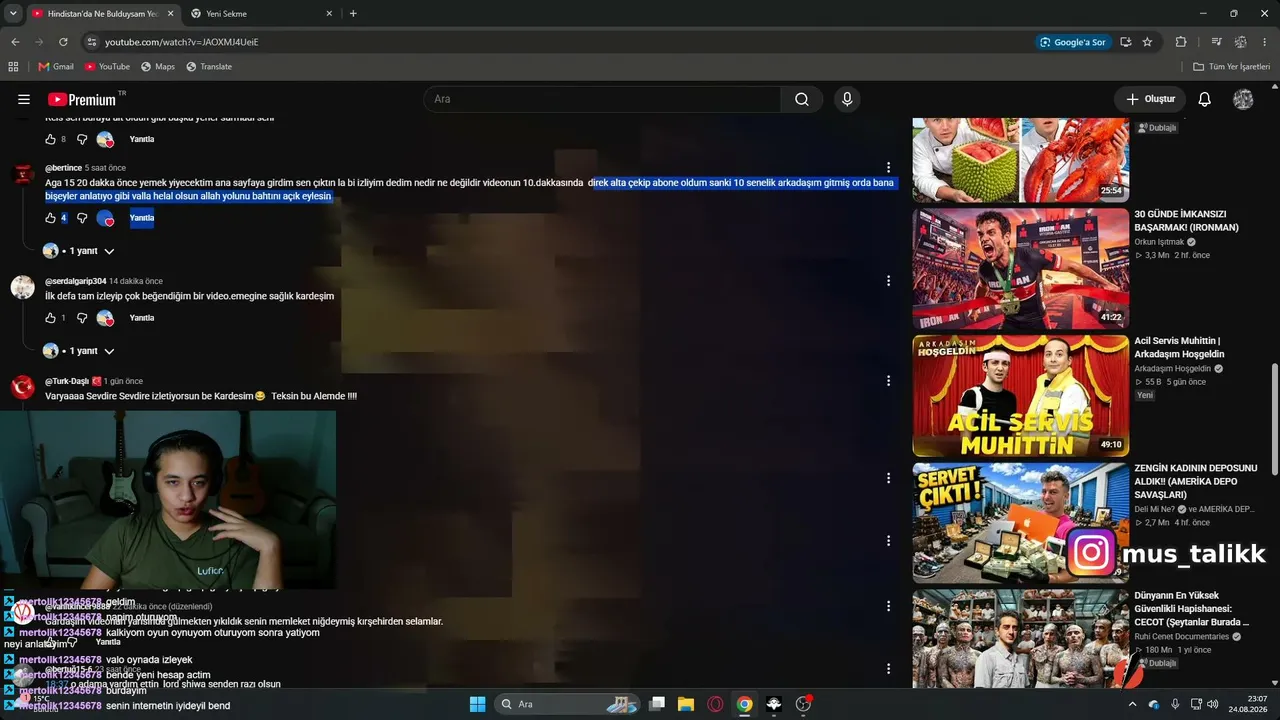
Task: Visit the @bertince channel link
Action: point(63,168)
